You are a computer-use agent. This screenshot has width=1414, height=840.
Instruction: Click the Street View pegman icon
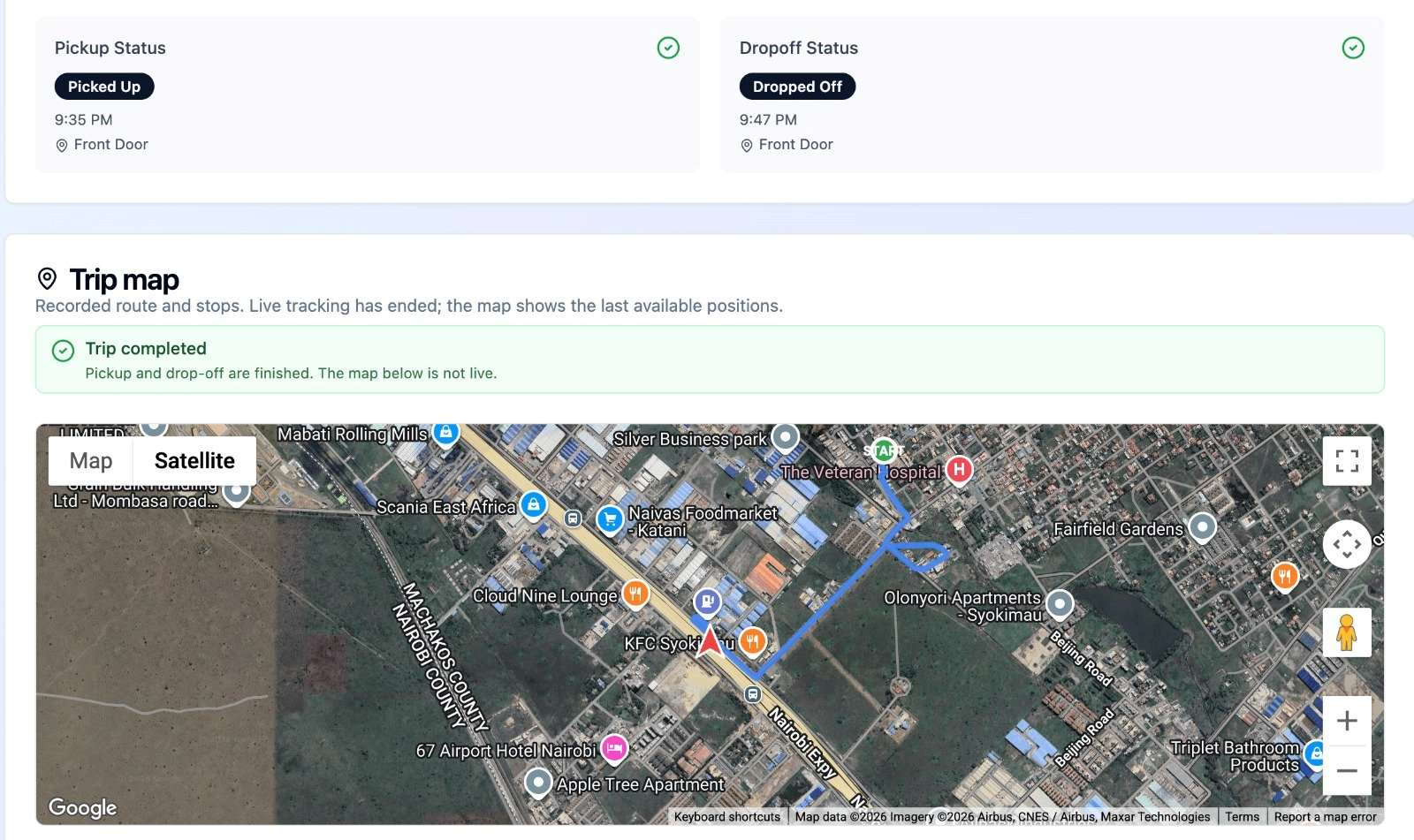[x=1347, y=632]
